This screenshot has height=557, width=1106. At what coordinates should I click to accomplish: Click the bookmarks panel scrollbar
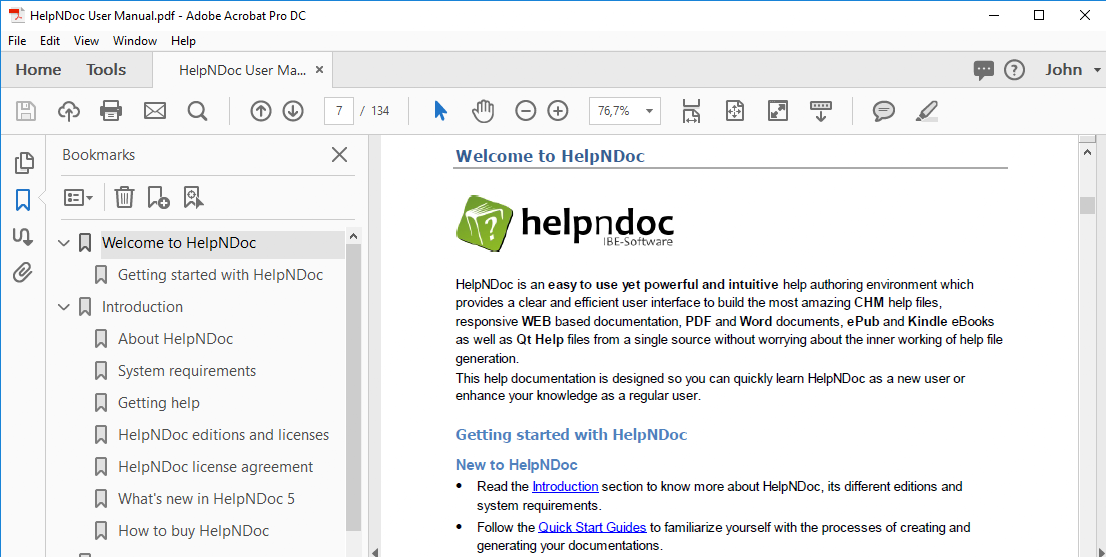(x=353, y=388)
